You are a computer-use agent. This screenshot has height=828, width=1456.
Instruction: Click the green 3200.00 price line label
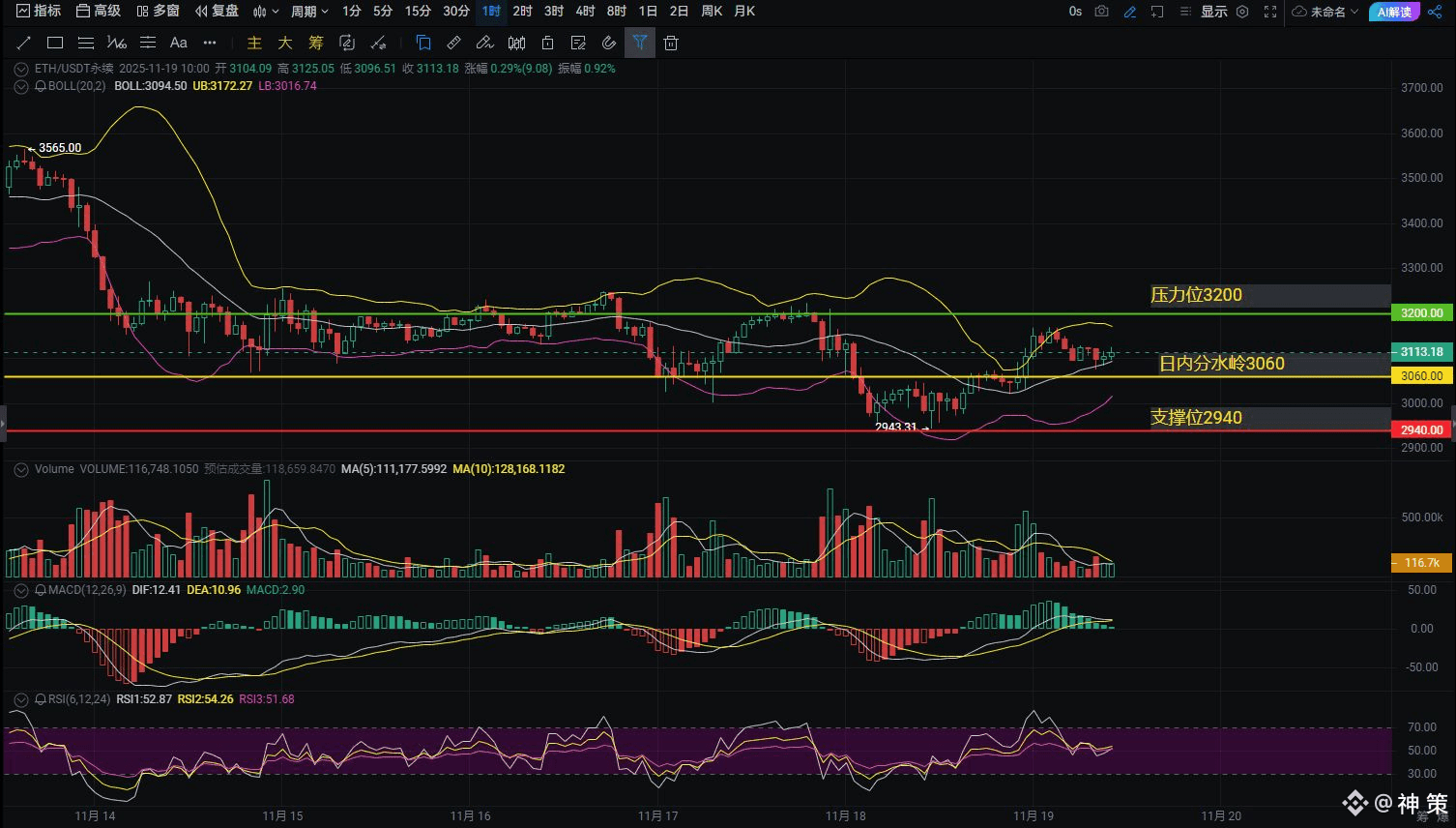(x=1421, y=313)
